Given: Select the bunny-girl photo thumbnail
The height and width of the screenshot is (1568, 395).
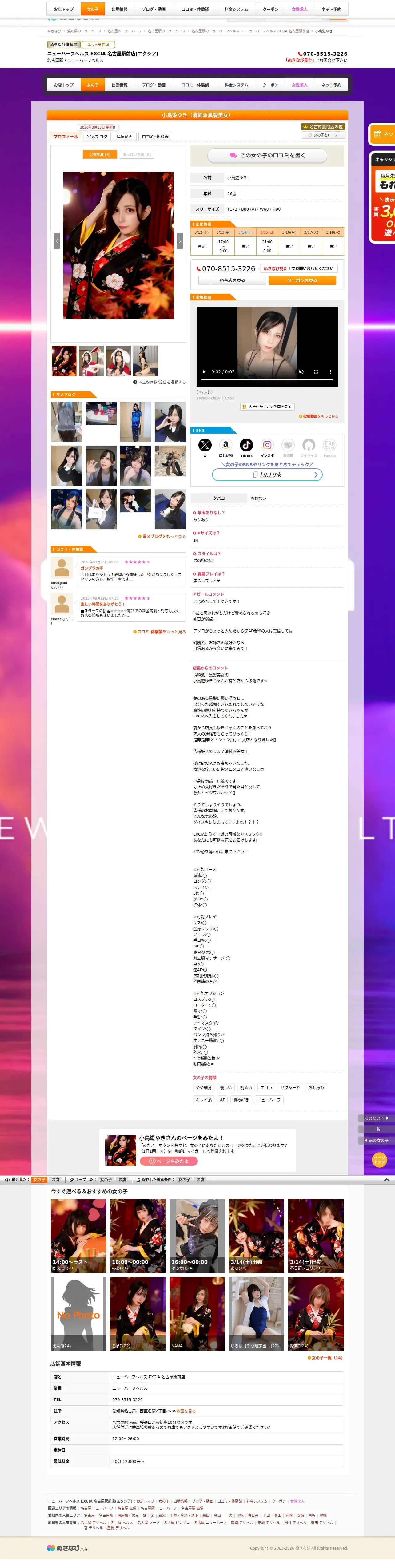Looking at the screenshot, I should pyautogui.click(x=146, y=361).
